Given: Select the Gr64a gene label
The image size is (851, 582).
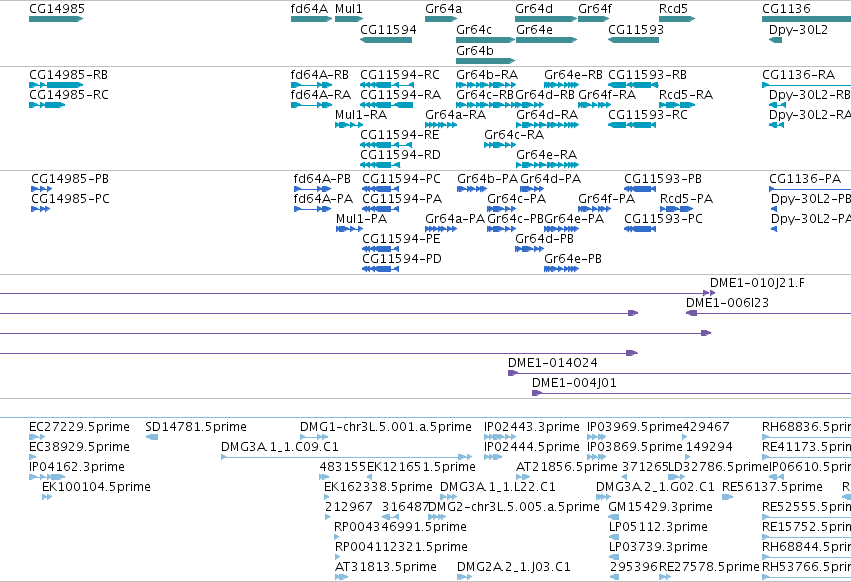Looking at the screenshot, I should 443,9.
